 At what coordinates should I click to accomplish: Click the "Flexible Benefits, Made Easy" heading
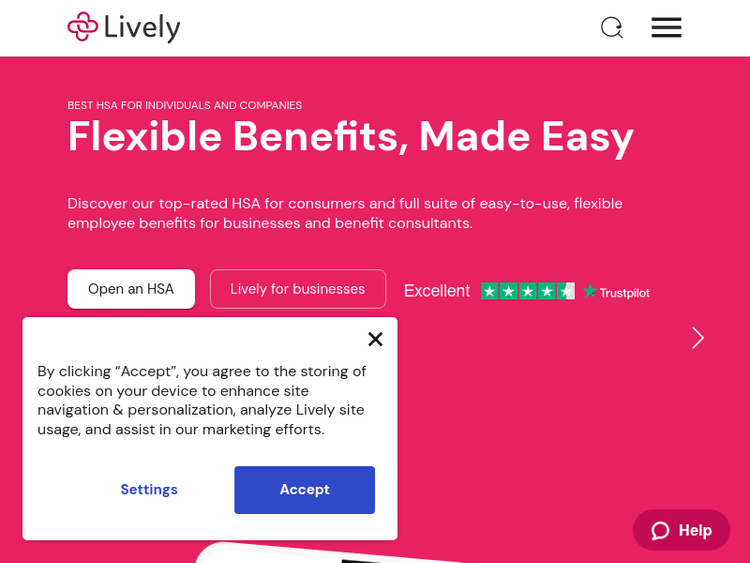click(x=350, y=136)
